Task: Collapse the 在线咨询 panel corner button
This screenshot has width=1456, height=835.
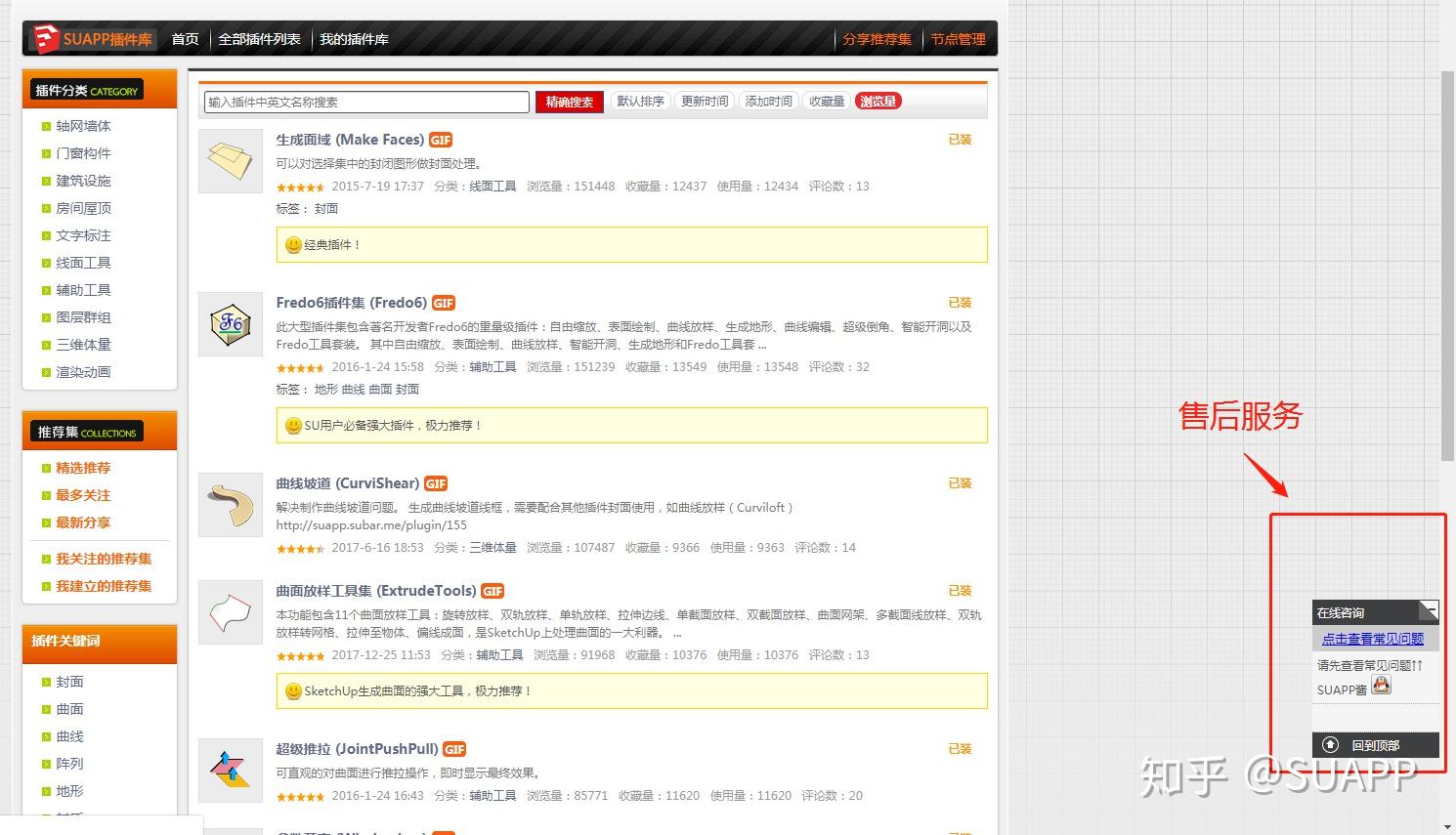Action: coord(1429,610)
